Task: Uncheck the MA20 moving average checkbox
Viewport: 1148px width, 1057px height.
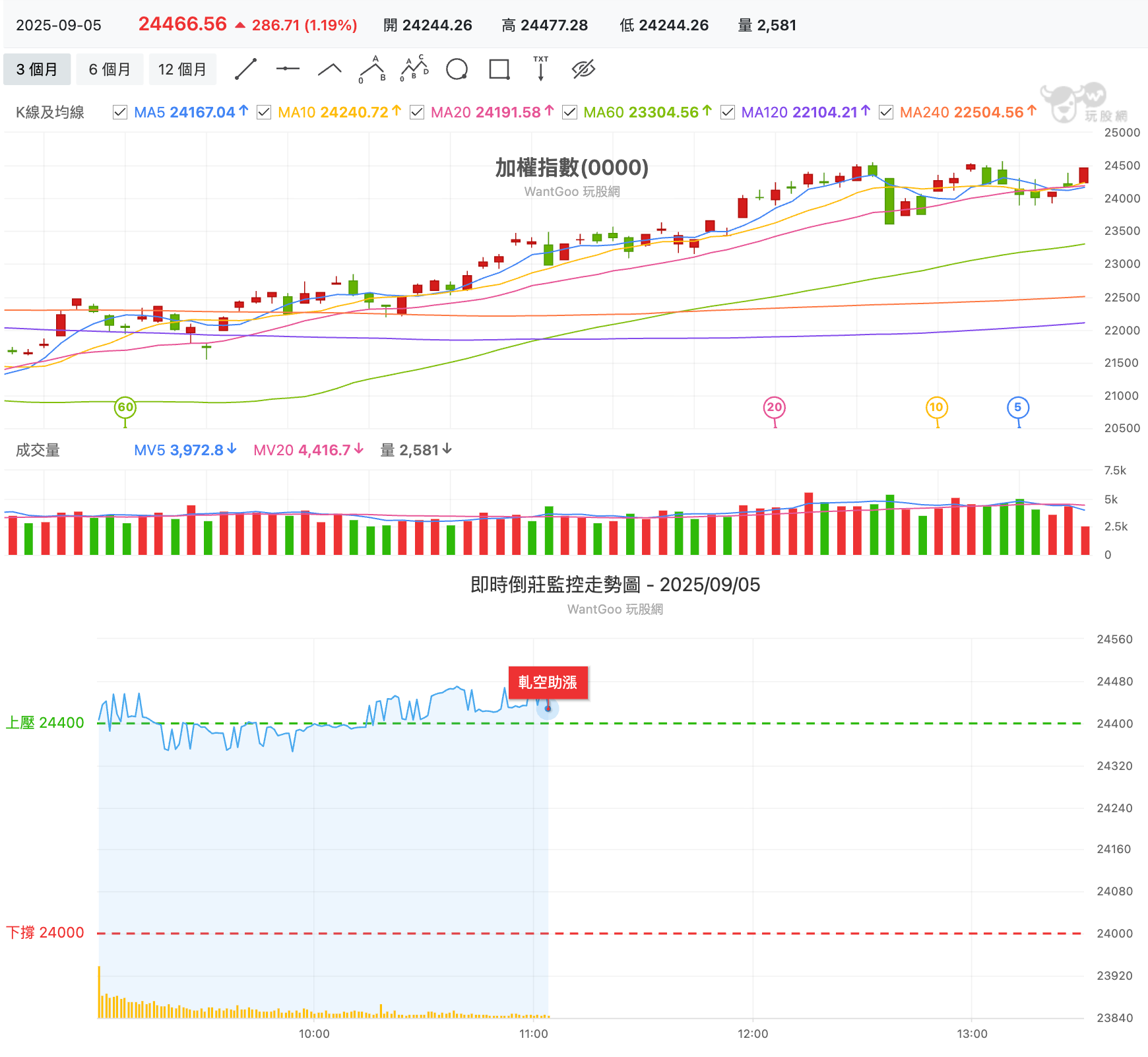Action: pyautogui.click(x=417, y=112)
